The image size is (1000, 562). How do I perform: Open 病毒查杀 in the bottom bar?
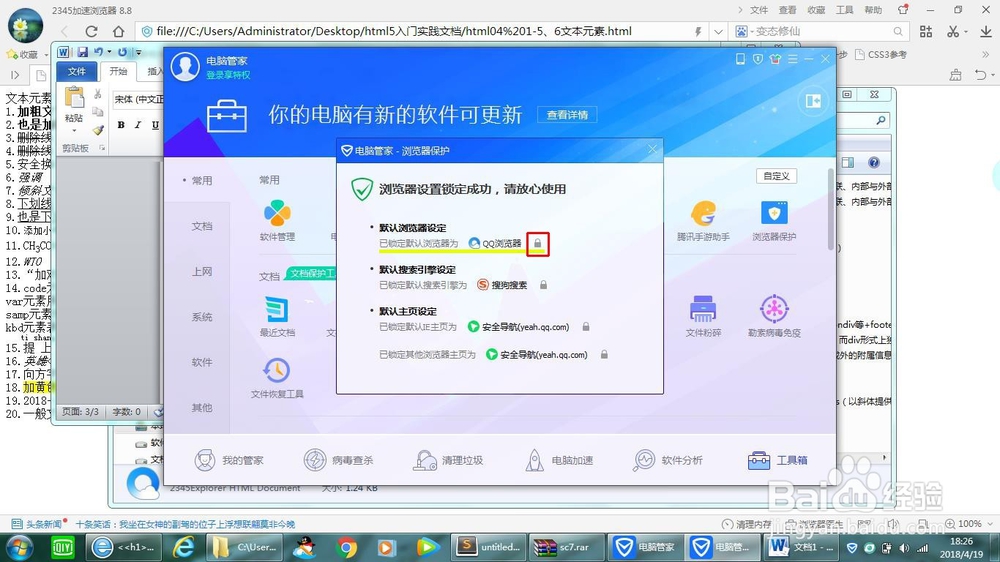pyautogui.click(x=338, y=460)
